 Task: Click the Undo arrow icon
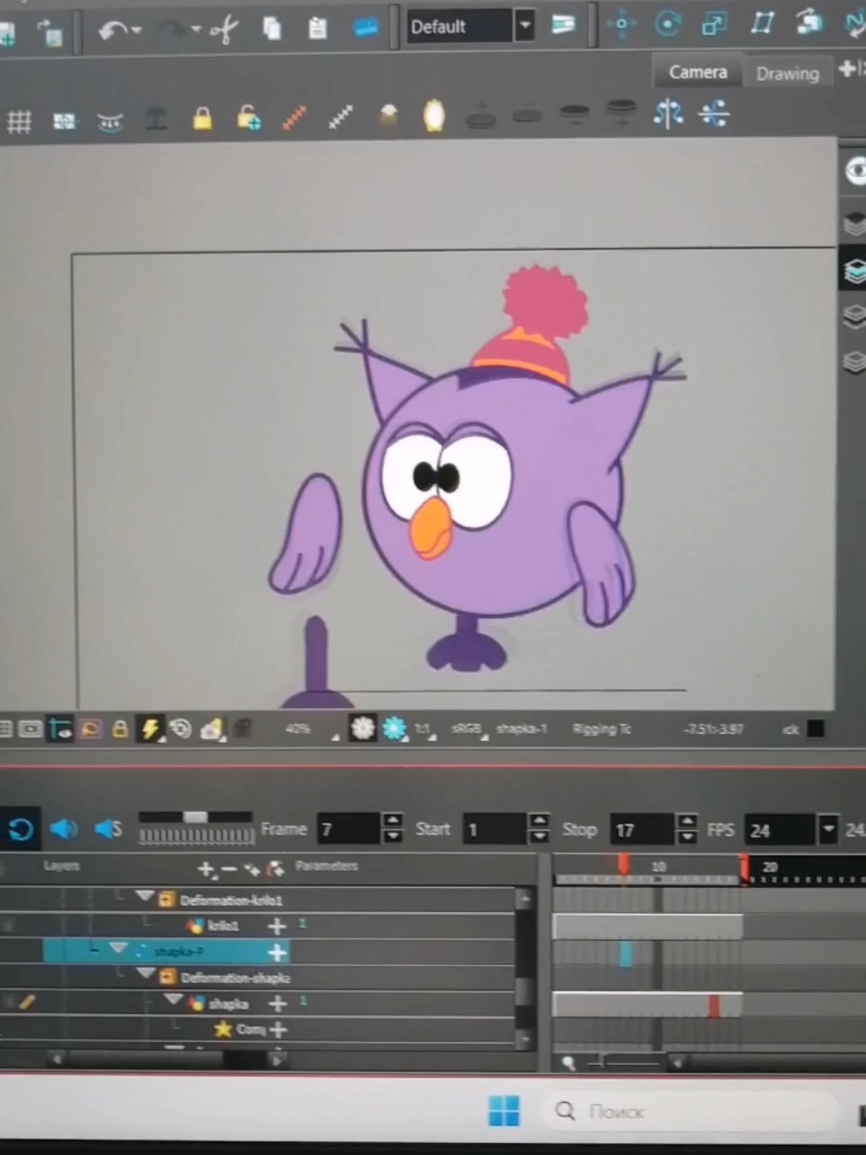(x=113, y=29)
